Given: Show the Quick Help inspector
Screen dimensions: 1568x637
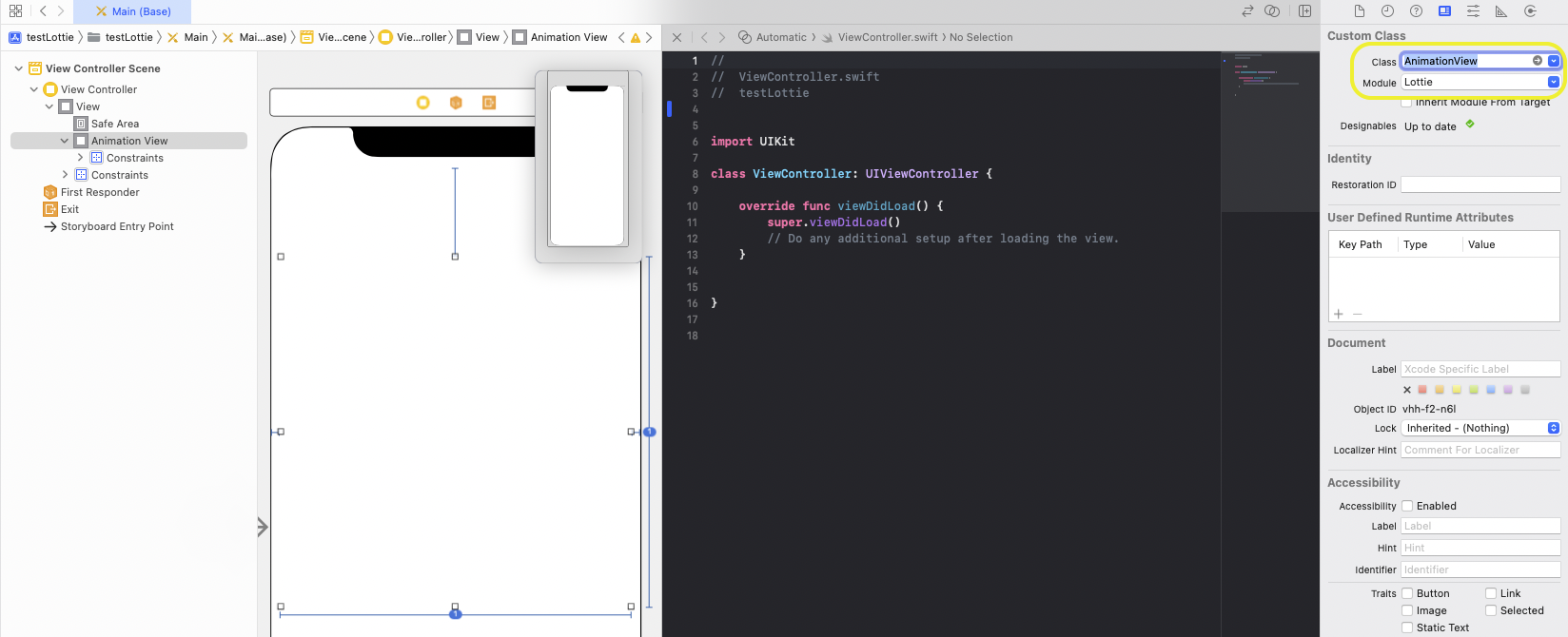Looking at the screenshot, I should (1416, 11).
